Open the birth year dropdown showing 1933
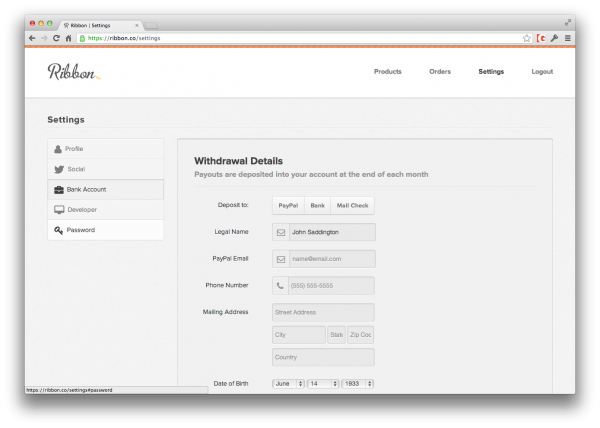 click(x=357, y=384)
